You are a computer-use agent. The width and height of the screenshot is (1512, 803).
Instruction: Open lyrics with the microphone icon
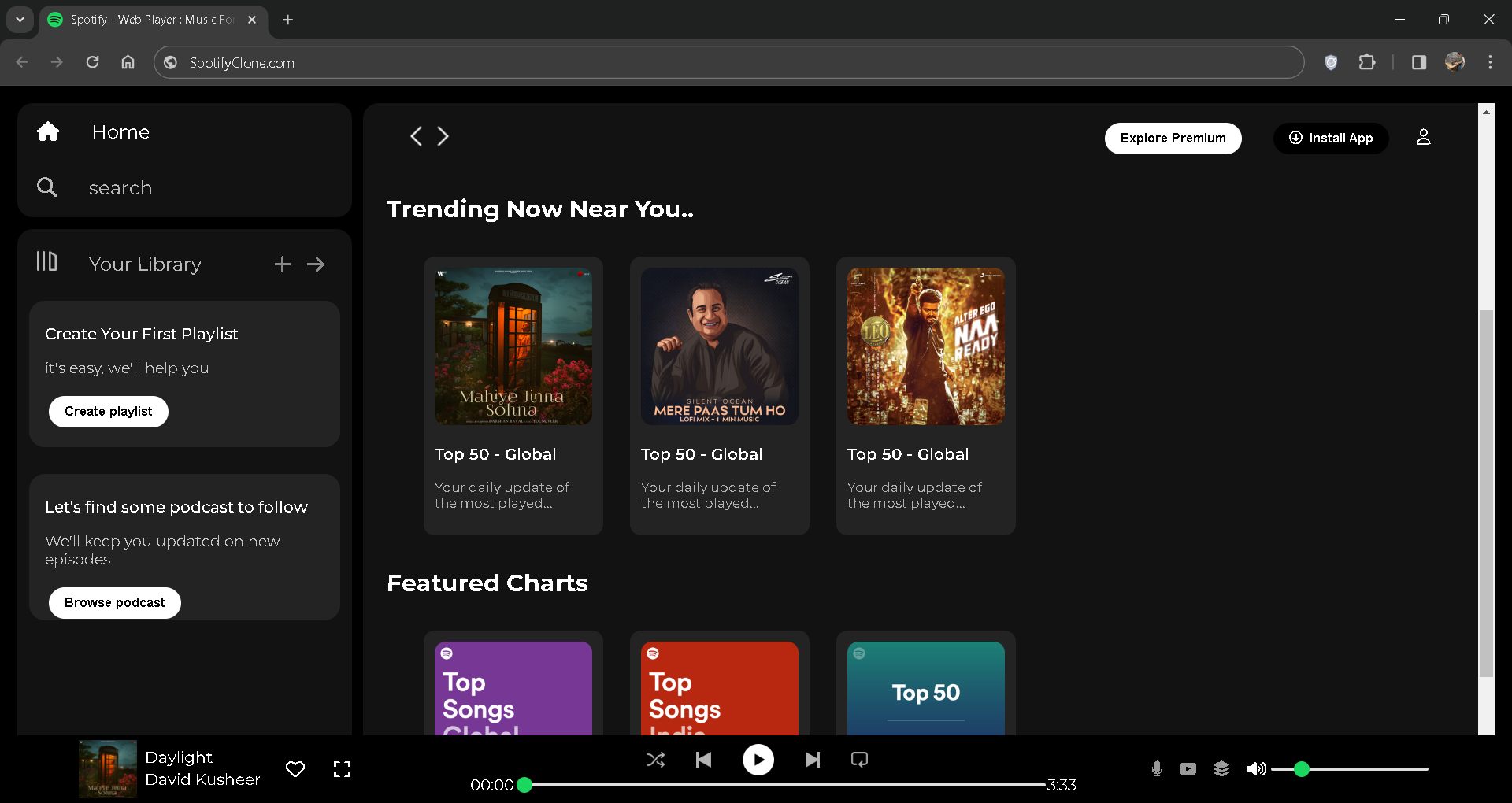tap(1157, 769)
